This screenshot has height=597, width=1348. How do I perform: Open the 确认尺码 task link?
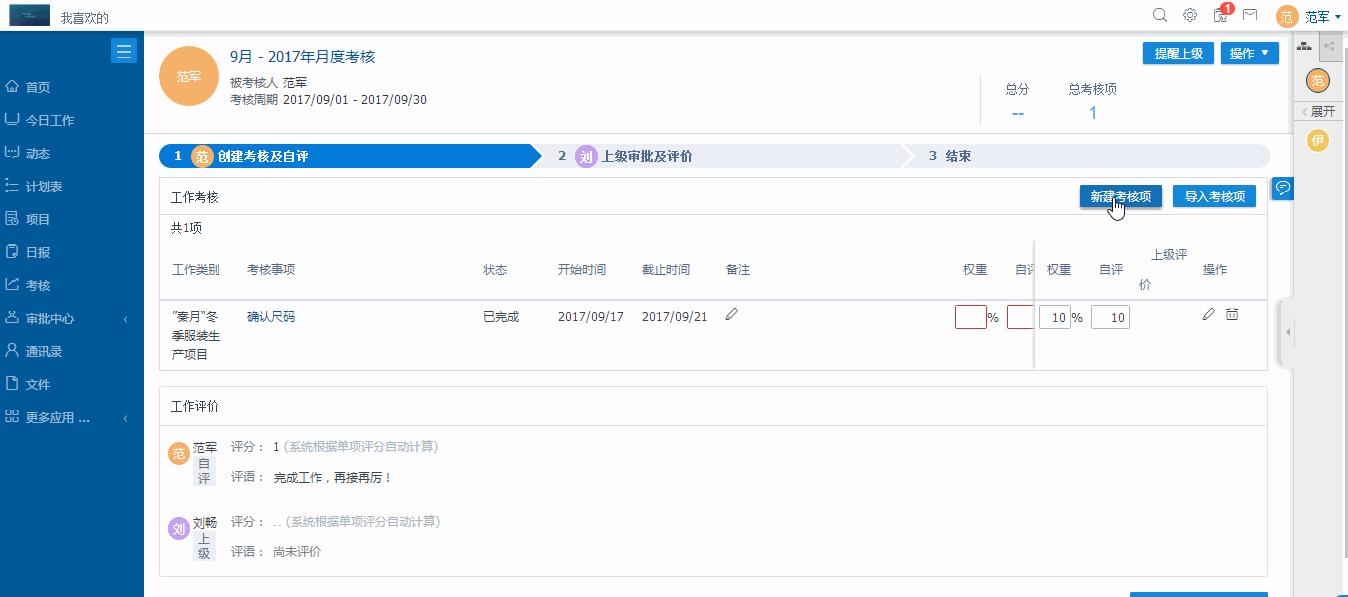[270, 316]
